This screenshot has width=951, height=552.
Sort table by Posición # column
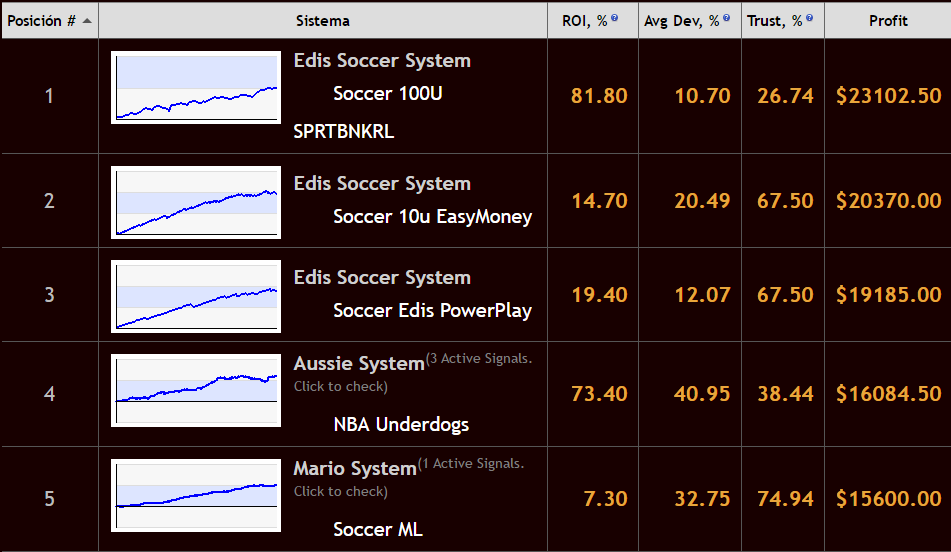[x=50, y=21]
